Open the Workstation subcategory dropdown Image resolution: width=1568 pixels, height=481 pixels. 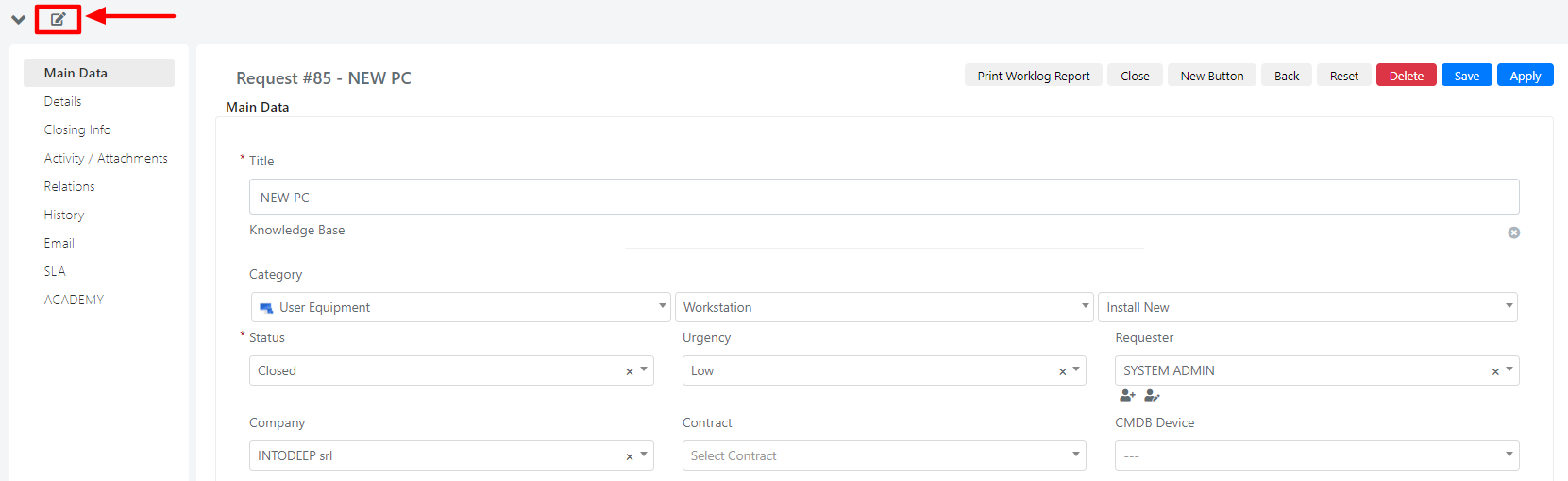884,307
